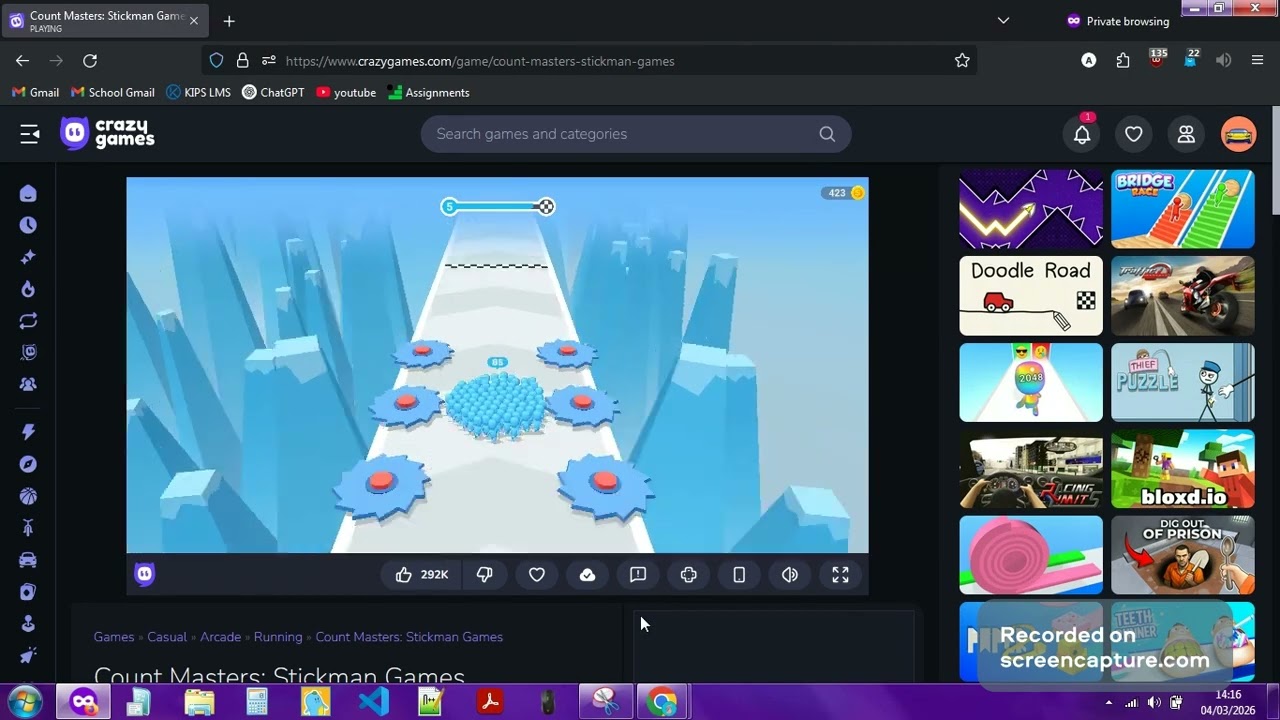This screenshot has width=1280, height=720.
Task: Click the Windows Start button
Action: pyautogui.click(x=24, y=701)
